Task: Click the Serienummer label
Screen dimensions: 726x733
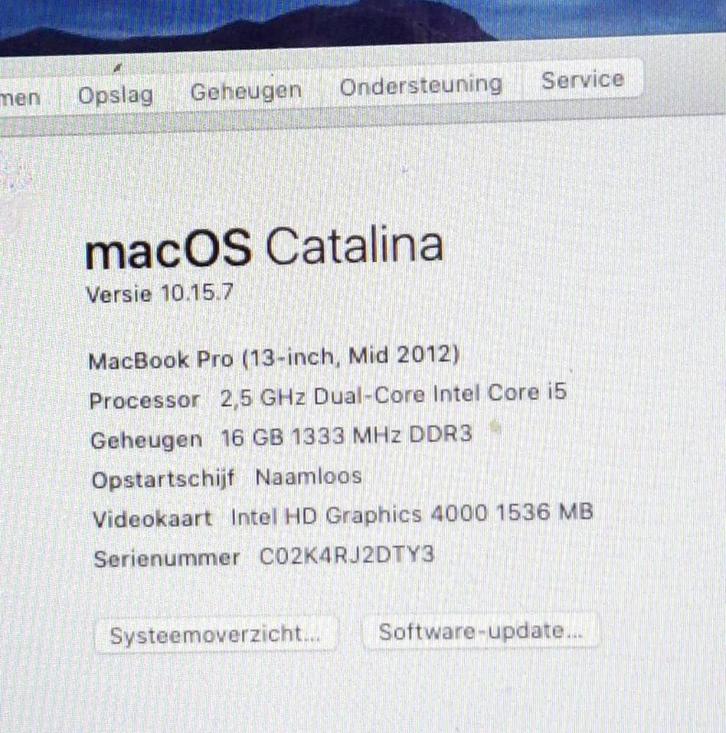Action: coord(167,559)
